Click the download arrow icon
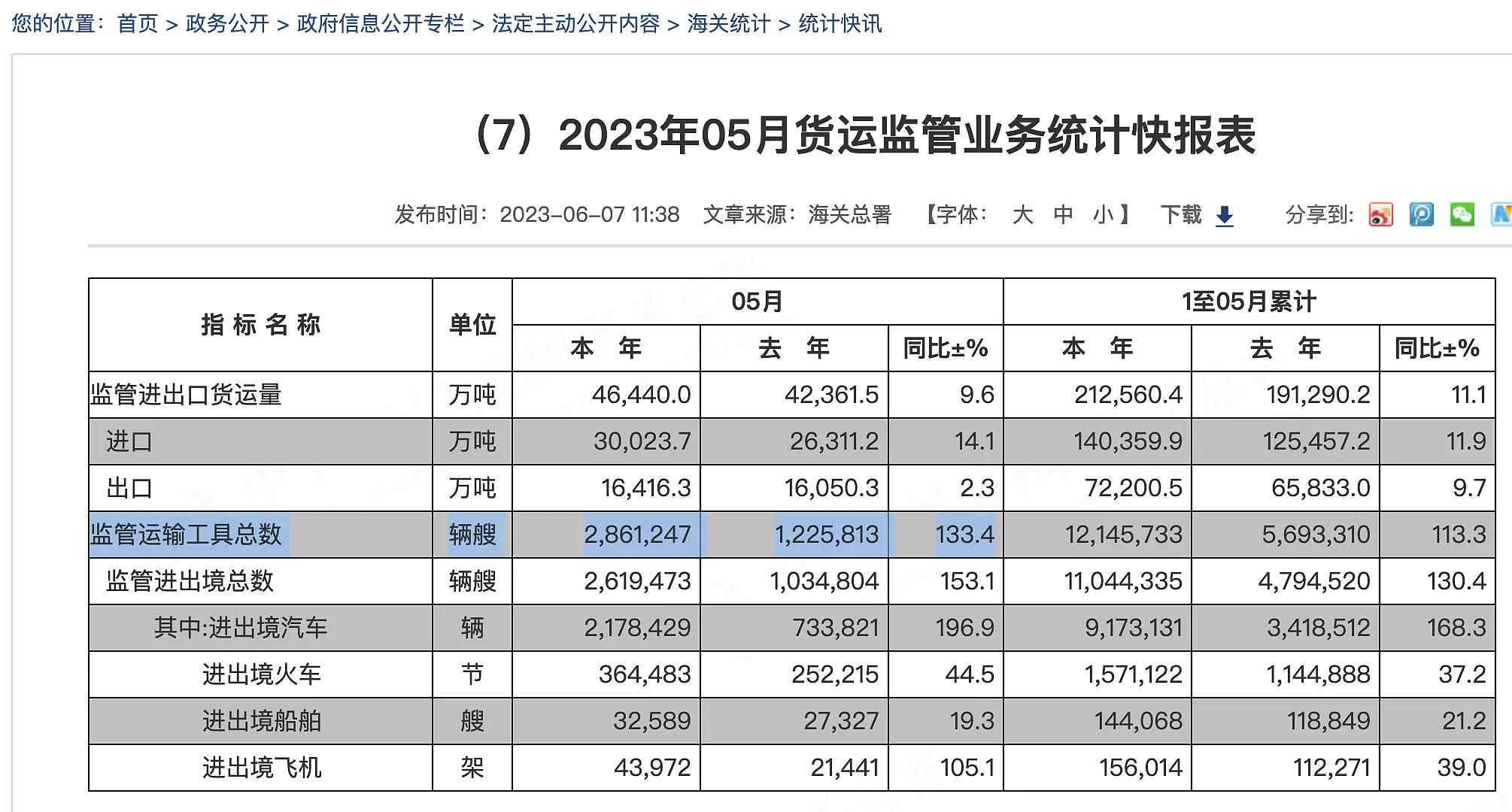This screenshot has width=1512, height=812. coord(1225,216)
